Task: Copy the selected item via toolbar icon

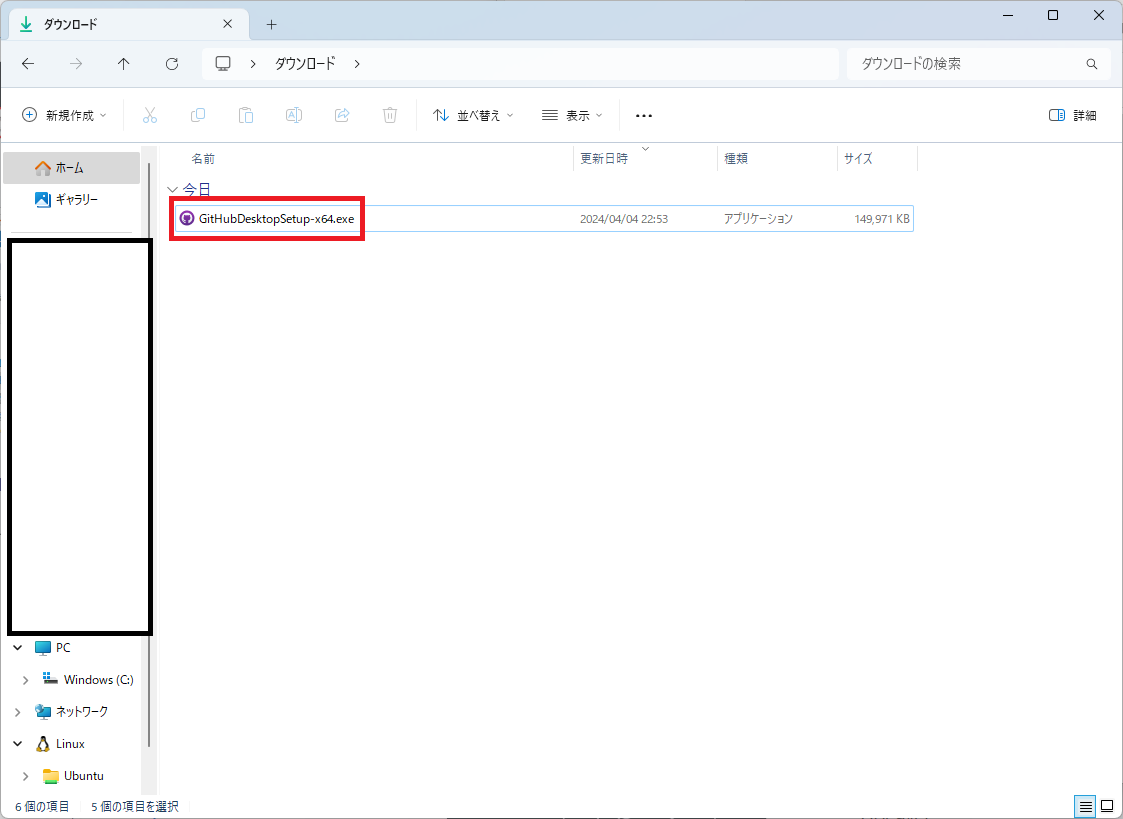Action: [x=198, y=115]
